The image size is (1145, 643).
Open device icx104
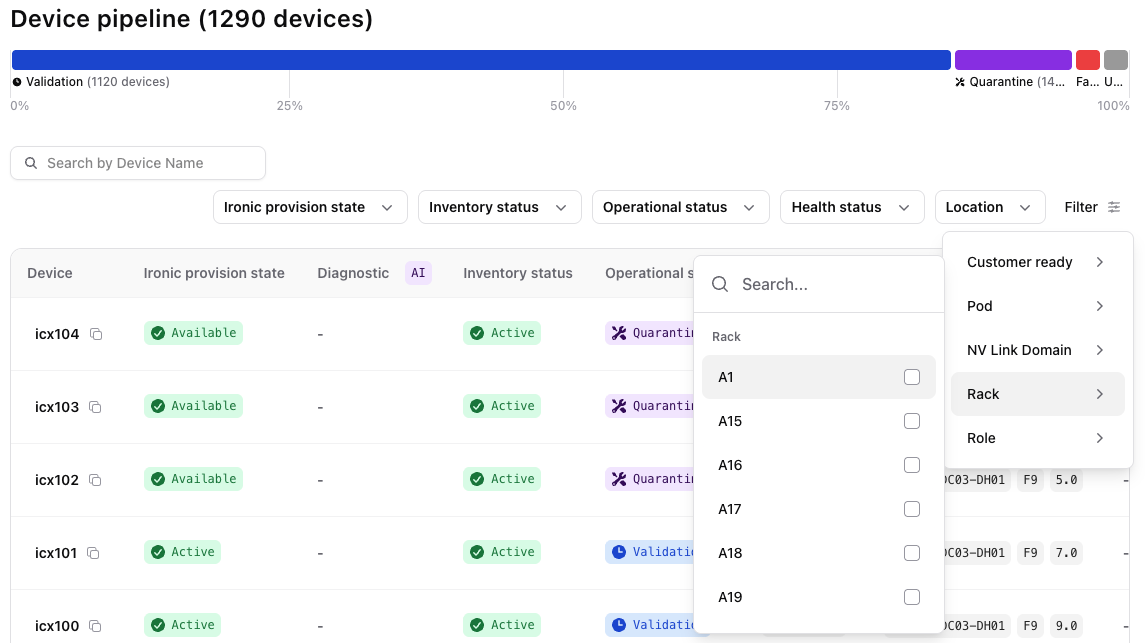(57, 334)
